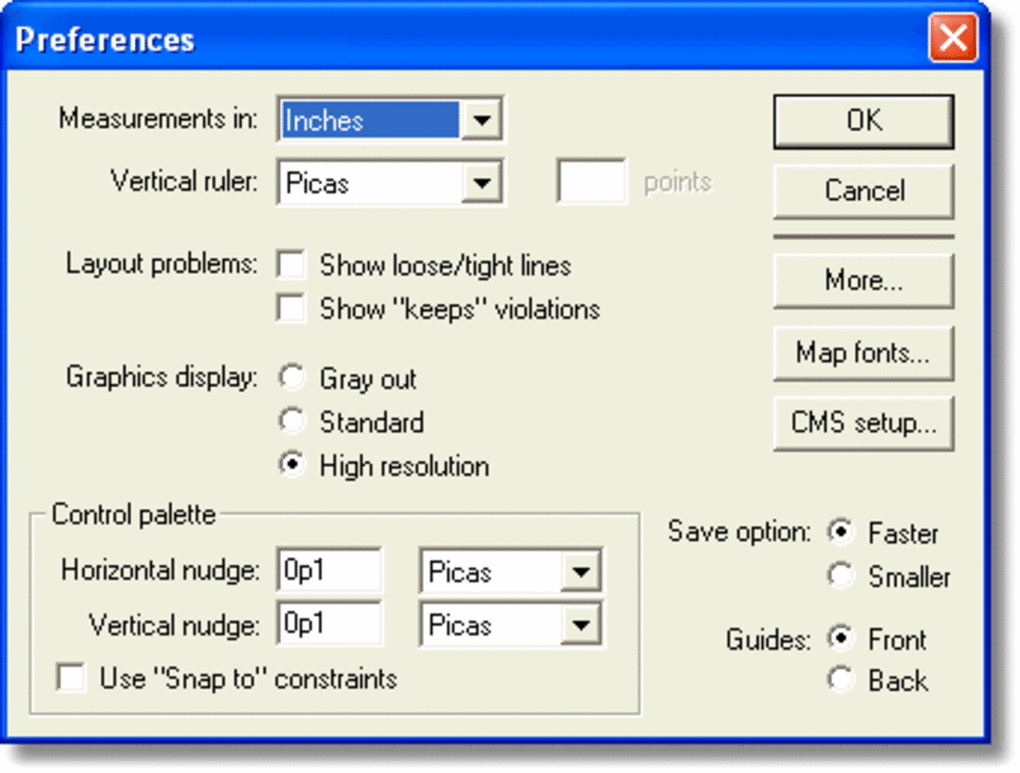Open the Vertical nudge units dropdown
The width and height of the screenshot is (1020, 773).
coord(585,625)
